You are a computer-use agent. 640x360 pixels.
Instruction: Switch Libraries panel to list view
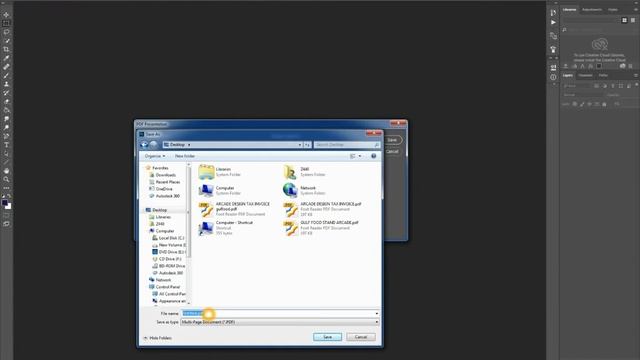click(x=633, y=20)
